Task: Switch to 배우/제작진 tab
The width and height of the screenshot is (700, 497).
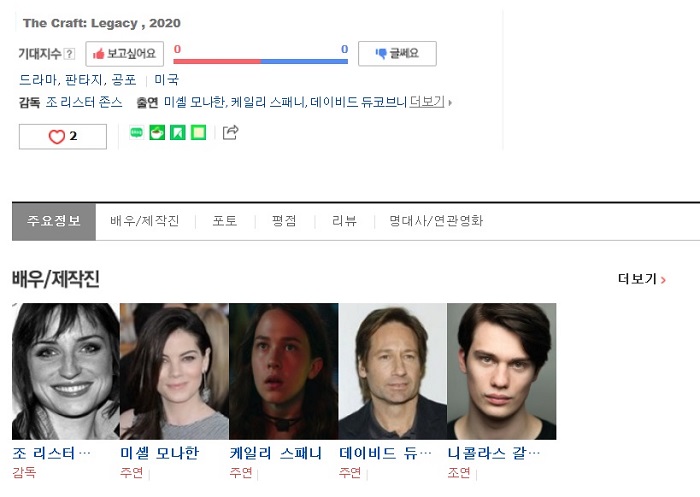Action: point(145,221)
